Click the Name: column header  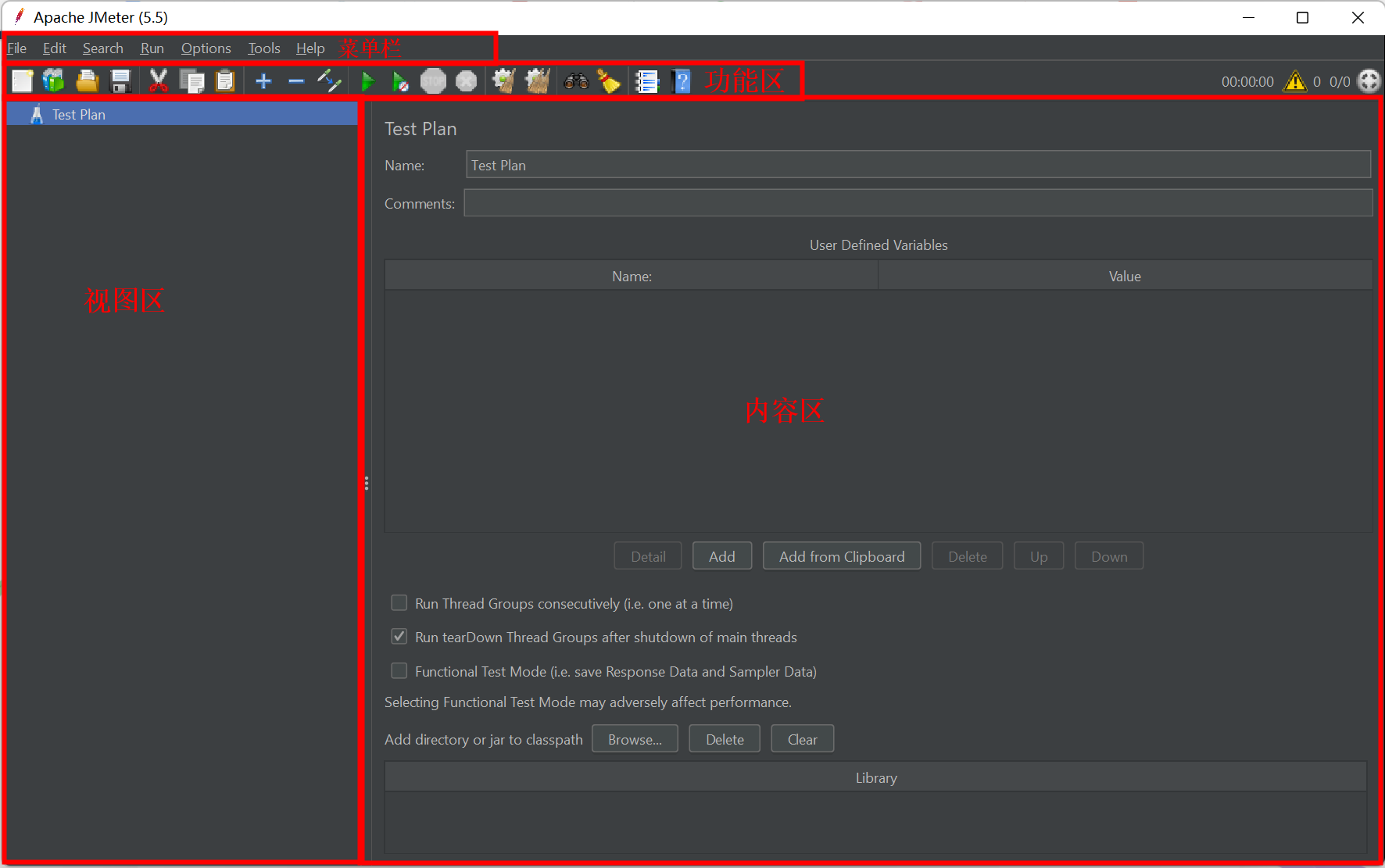click(x=632, y=276)
